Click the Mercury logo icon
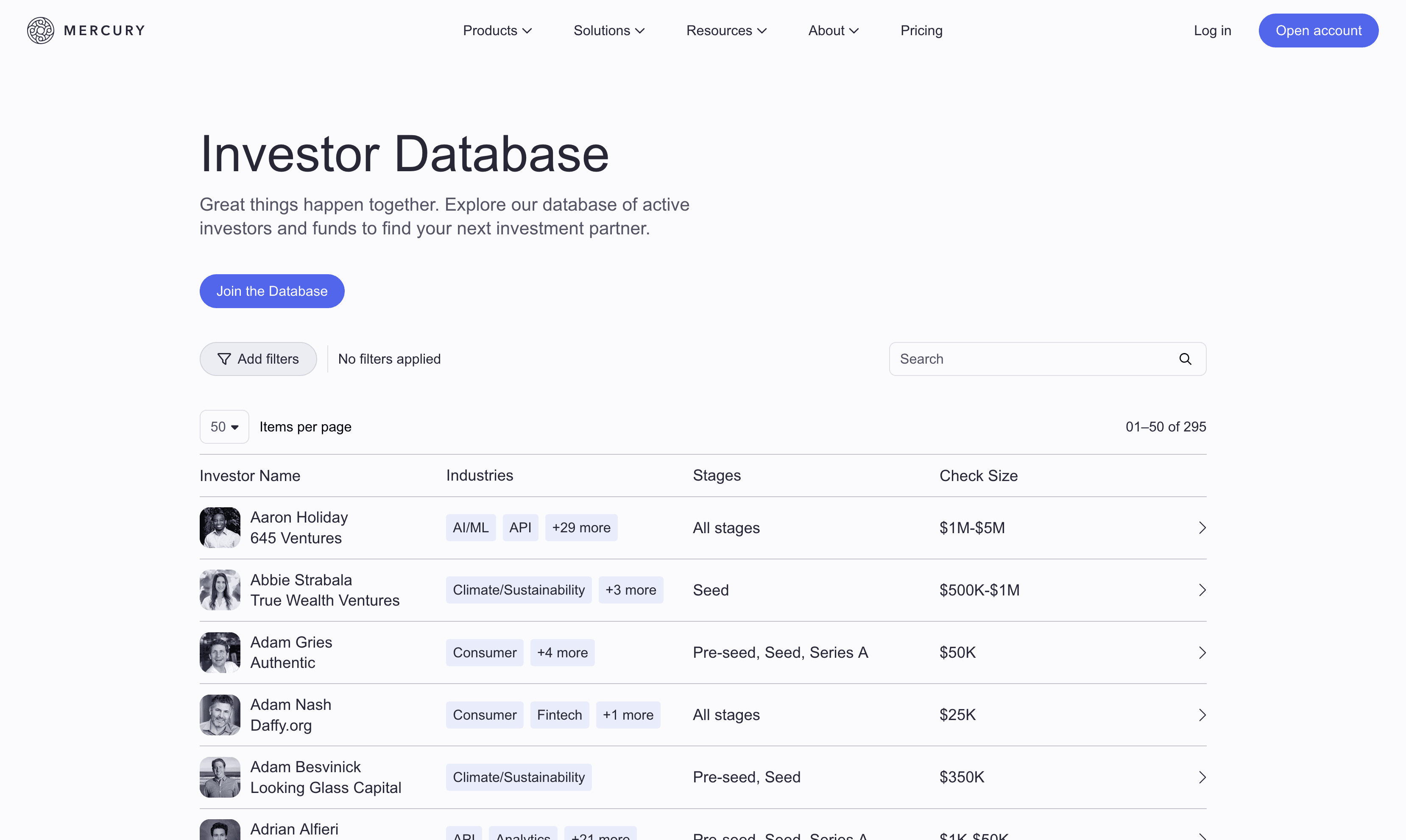The width and height of the screenshot is (1406, 840). [x=41, y=31]
